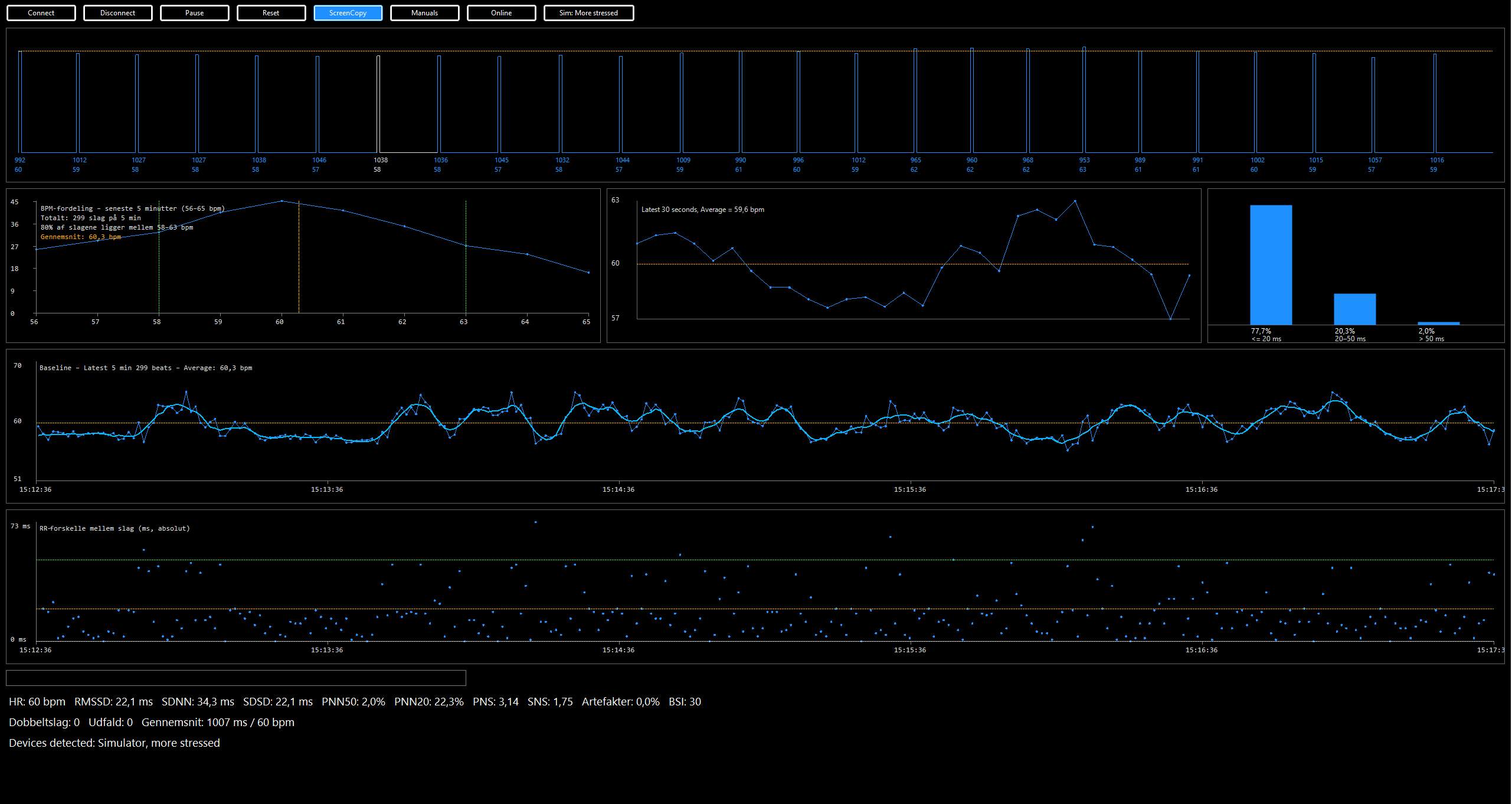The width and height of the screenshot is (1512, 804).
Task: Click the tallest beat pulse labeled 953
Action: [x=1084, y=100]
